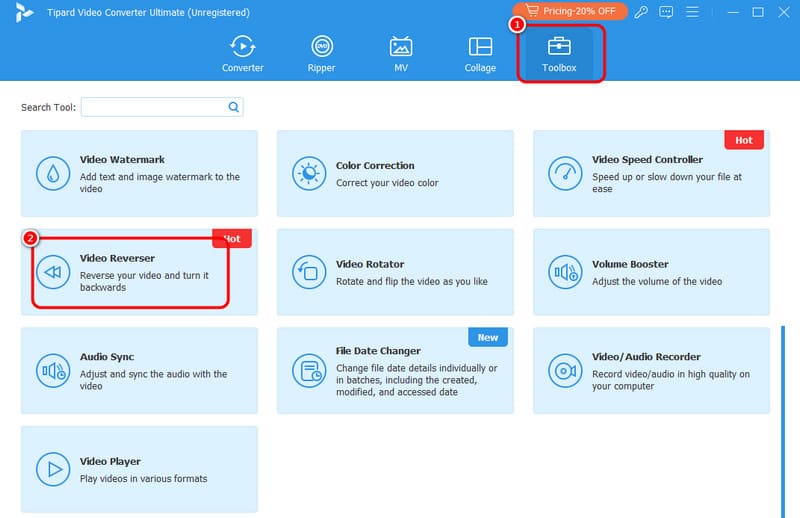This screenshot has width=800, height=518.
Task: Open the MV tab
Action: [x=401, y=54]
